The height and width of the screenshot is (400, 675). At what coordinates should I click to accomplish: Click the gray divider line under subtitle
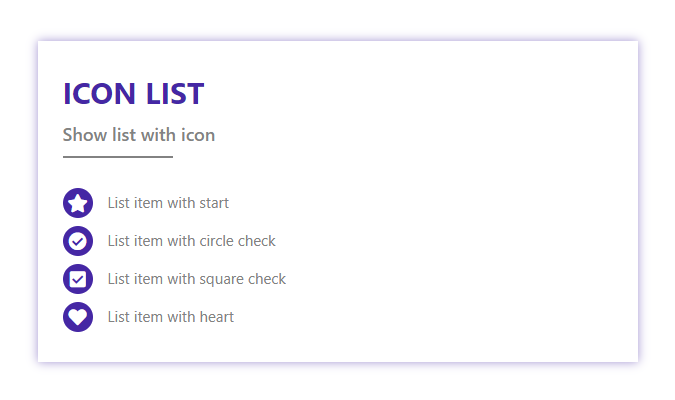[x=118, y=157]
